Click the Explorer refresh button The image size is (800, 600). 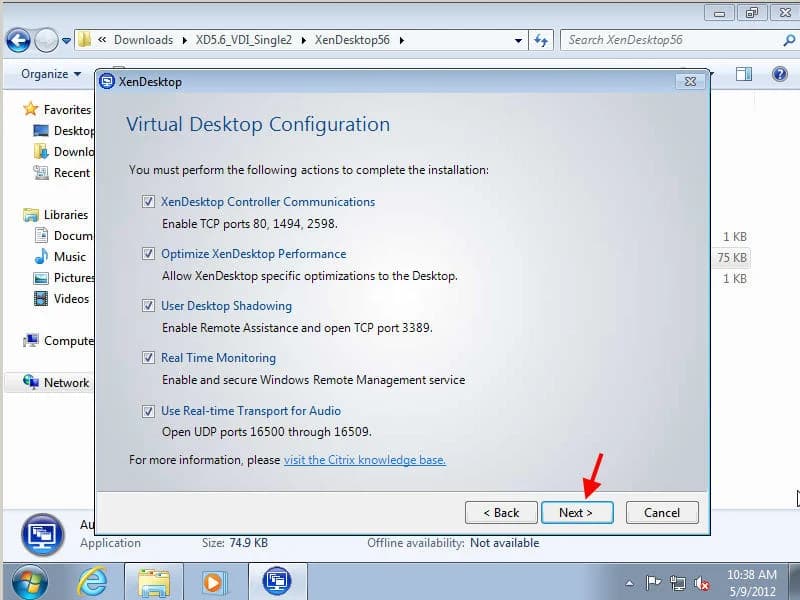pos(541,40)
